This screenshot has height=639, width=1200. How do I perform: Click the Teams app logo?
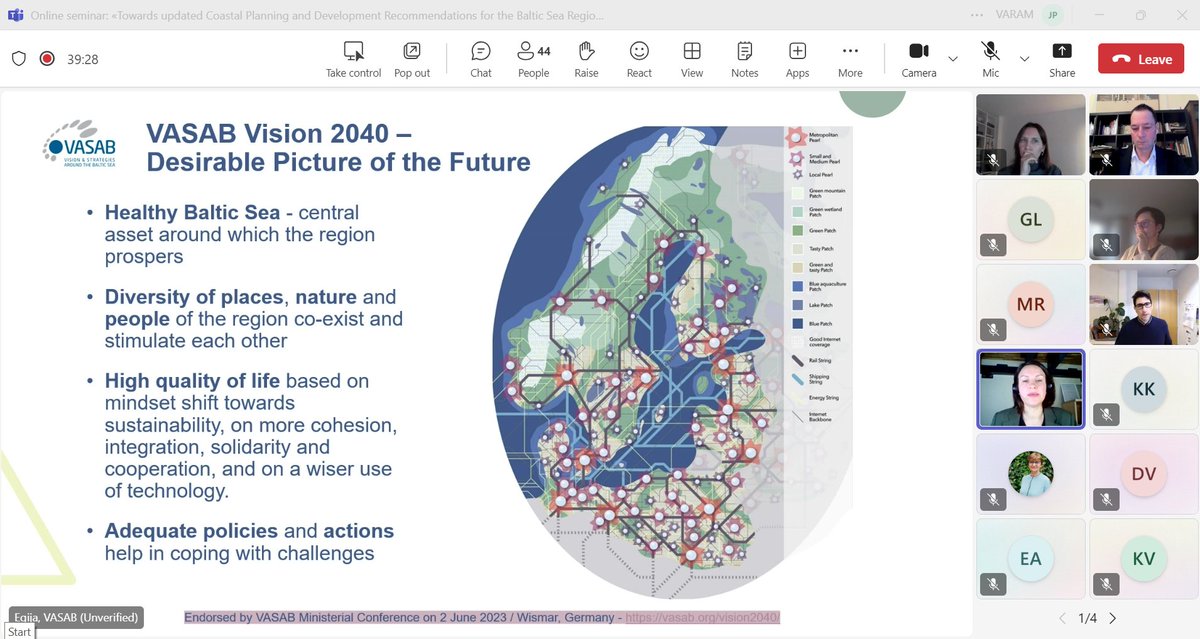point(14,16)
